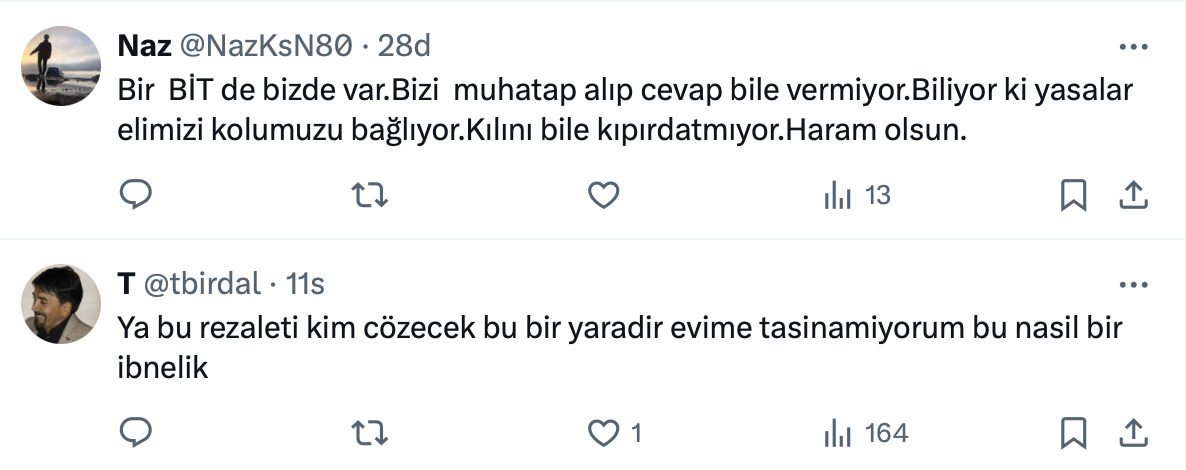
Task: Share the tweet from tbirdal
Action: (1132, 432)
